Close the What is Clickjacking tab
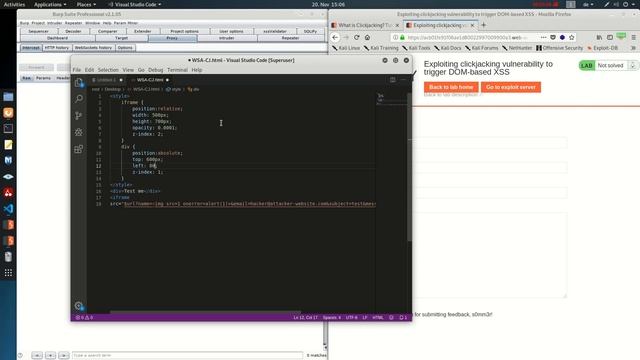The image size is (640, 360). coord(397,25)
